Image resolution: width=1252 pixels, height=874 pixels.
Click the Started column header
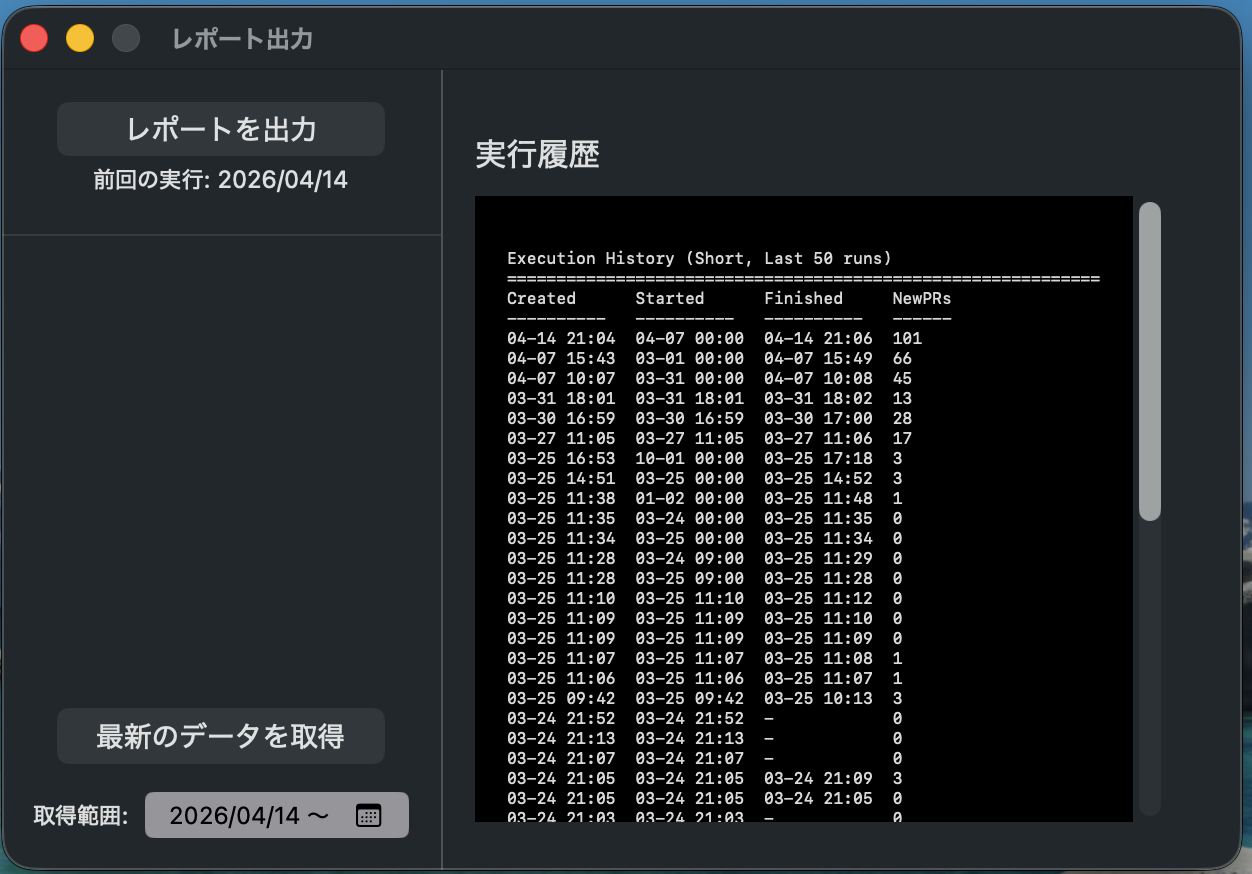[669, 298]
